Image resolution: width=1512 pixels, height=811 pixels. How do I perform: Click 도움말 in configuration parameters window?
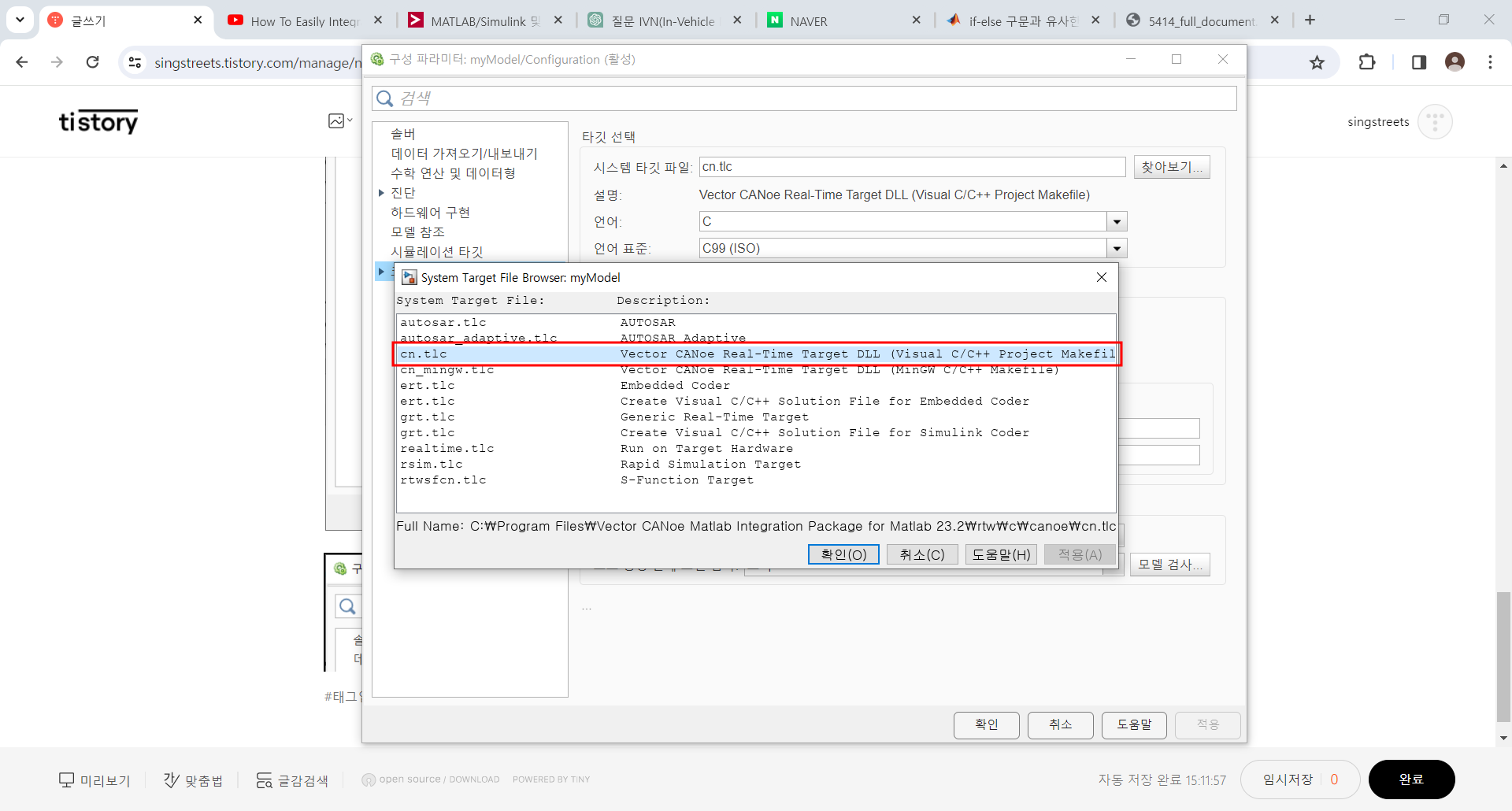tap(1135, 724)
